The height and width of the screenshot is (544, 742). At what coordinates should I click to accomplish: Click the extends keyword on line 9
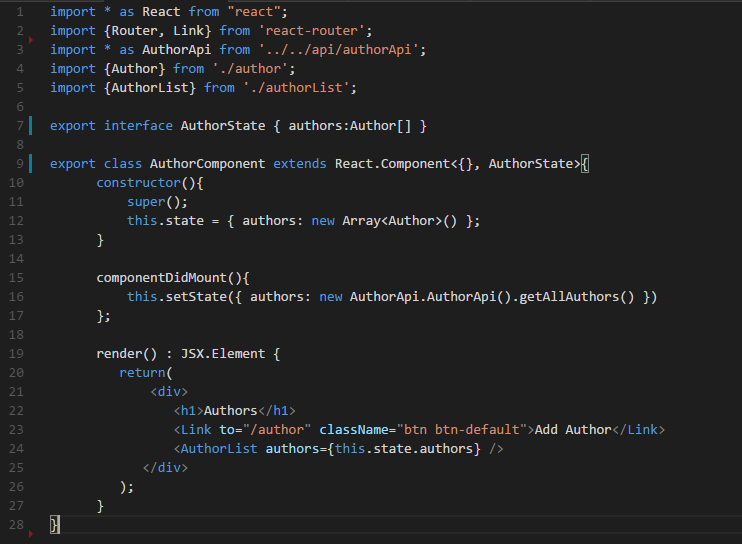[x=300, y=164]
